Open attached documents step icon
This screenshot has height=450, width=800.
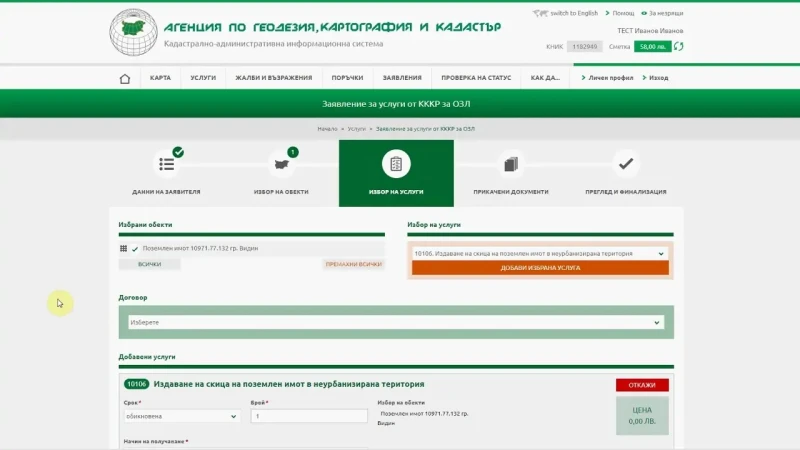(511, 164)
